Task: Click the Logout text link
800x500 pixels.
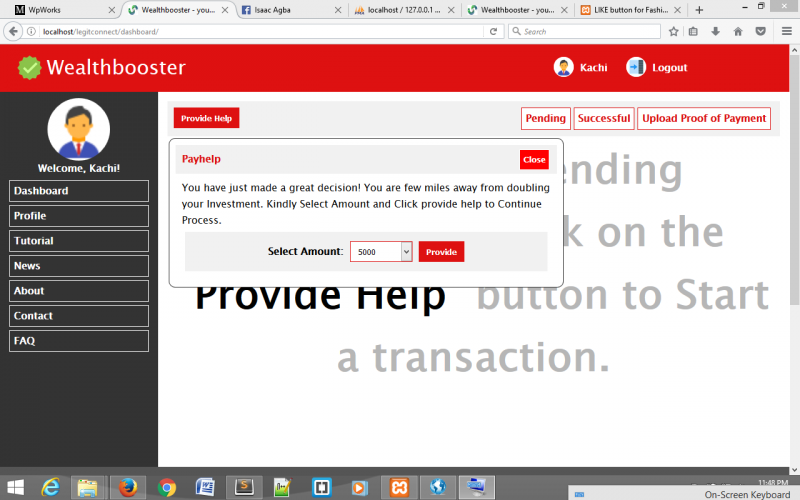Action: pos(669,67)
